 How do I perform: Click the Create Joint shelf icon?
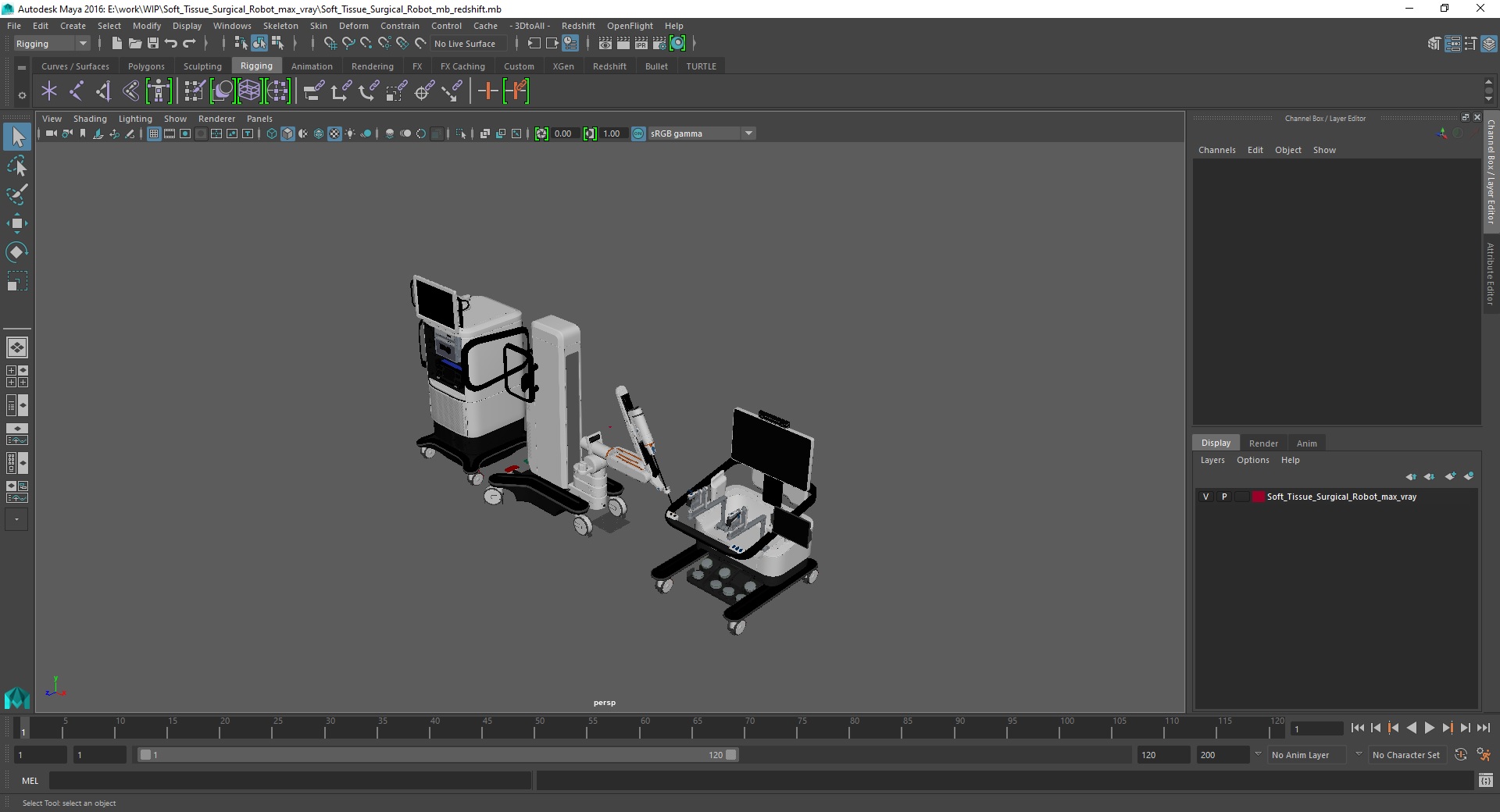(x=76, y=91)
